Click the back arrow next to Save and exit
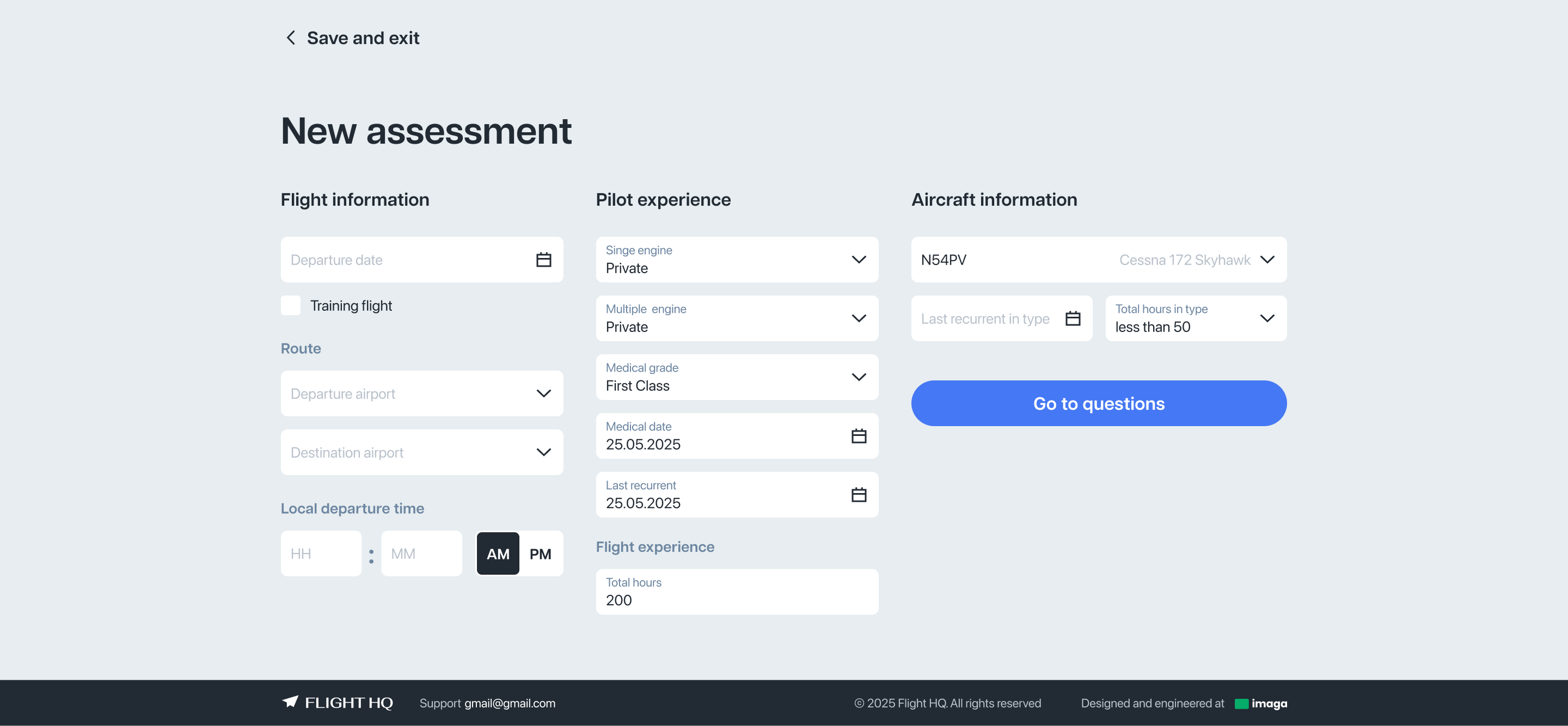1568x726 pixels. (x=290, y=37)
